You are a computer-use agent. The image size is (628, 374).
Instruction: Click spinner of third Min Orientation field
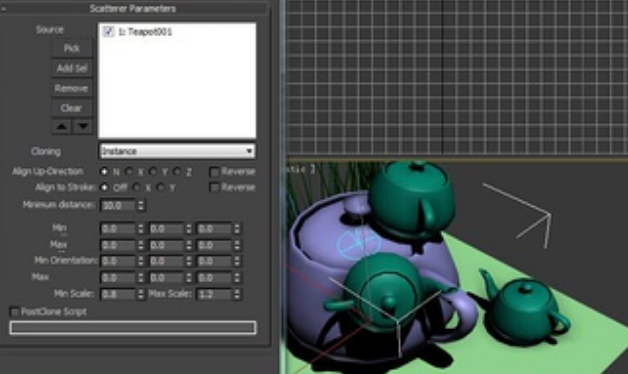point(237,261)
